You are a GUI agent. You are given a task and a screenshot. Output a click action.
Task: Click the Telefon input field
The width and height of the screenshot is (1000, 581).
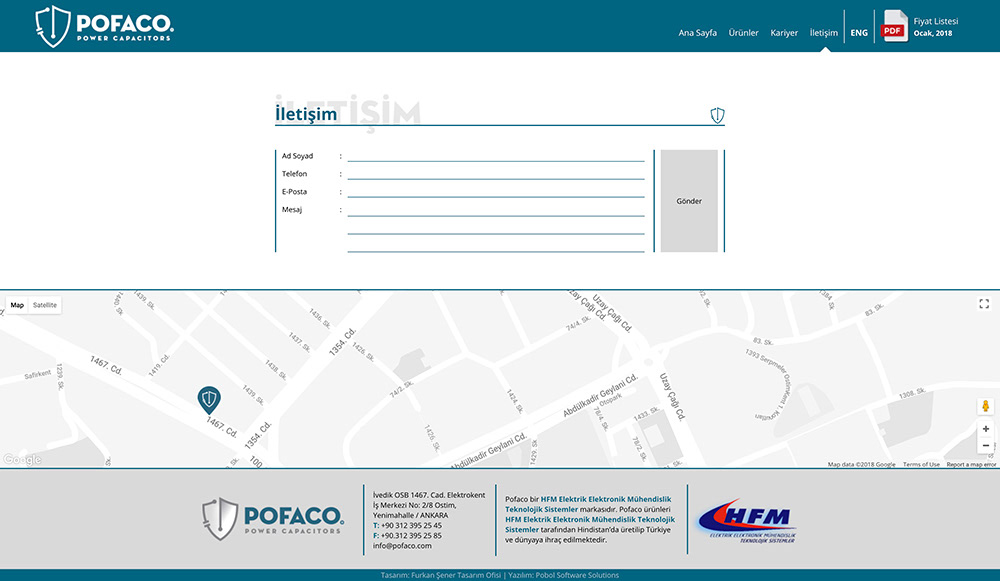pos(496,173)
